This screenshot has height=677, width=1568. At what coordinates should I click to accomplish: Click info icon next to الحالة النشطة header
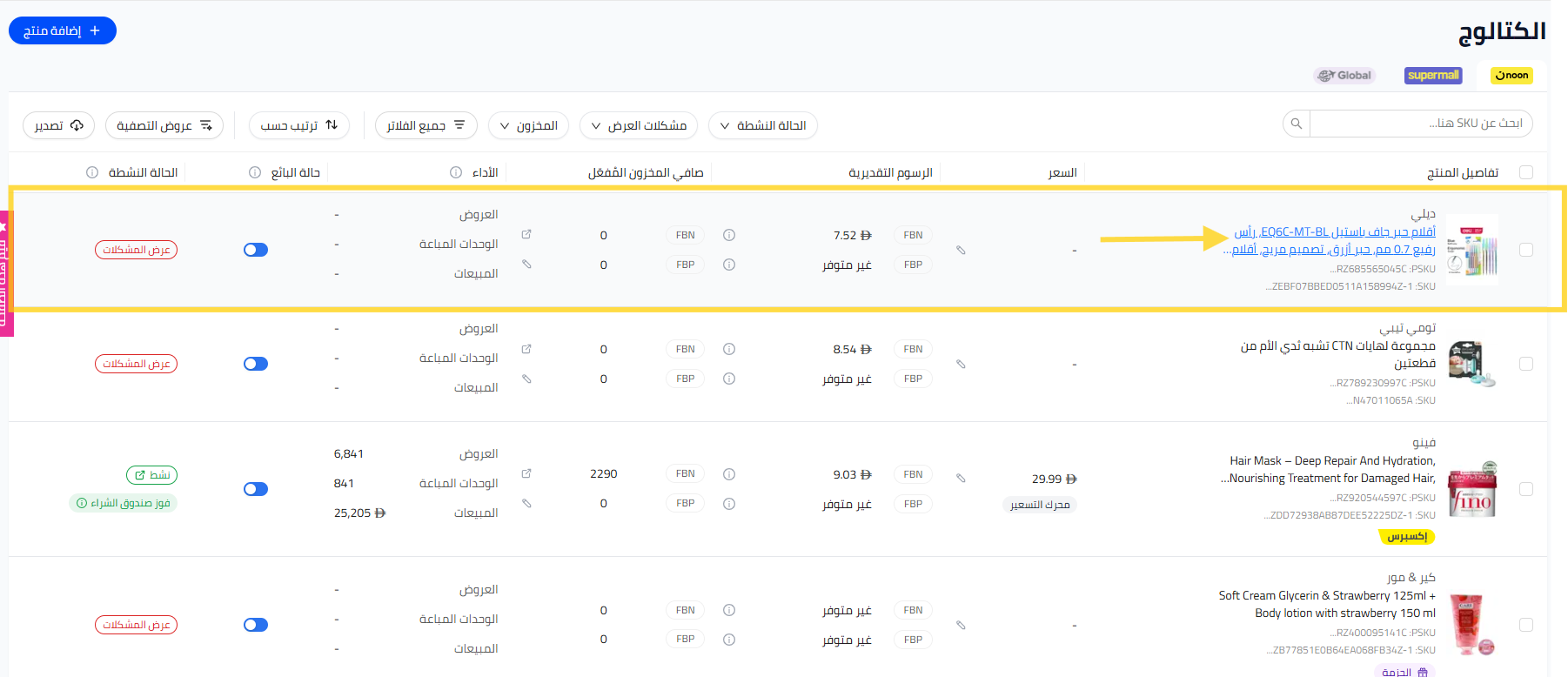point(92,172)
